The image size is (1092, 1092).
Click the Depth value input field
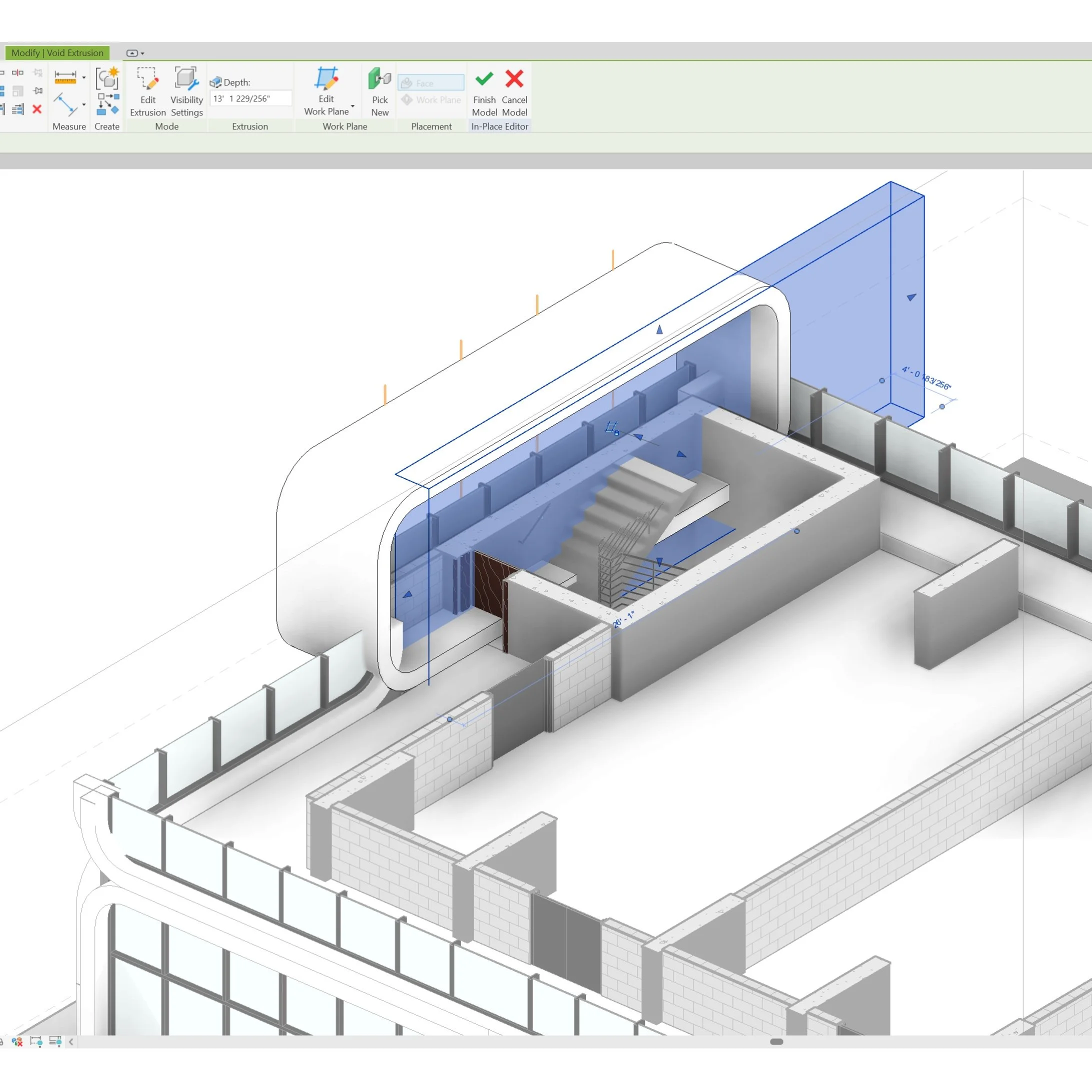click(x=250, y=98)
